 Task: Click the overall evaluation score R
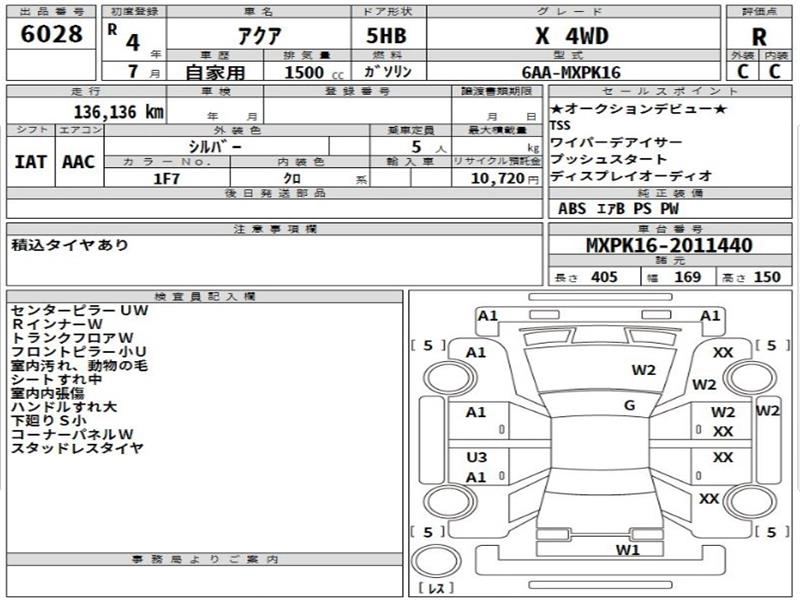click(x=759, y=37)
